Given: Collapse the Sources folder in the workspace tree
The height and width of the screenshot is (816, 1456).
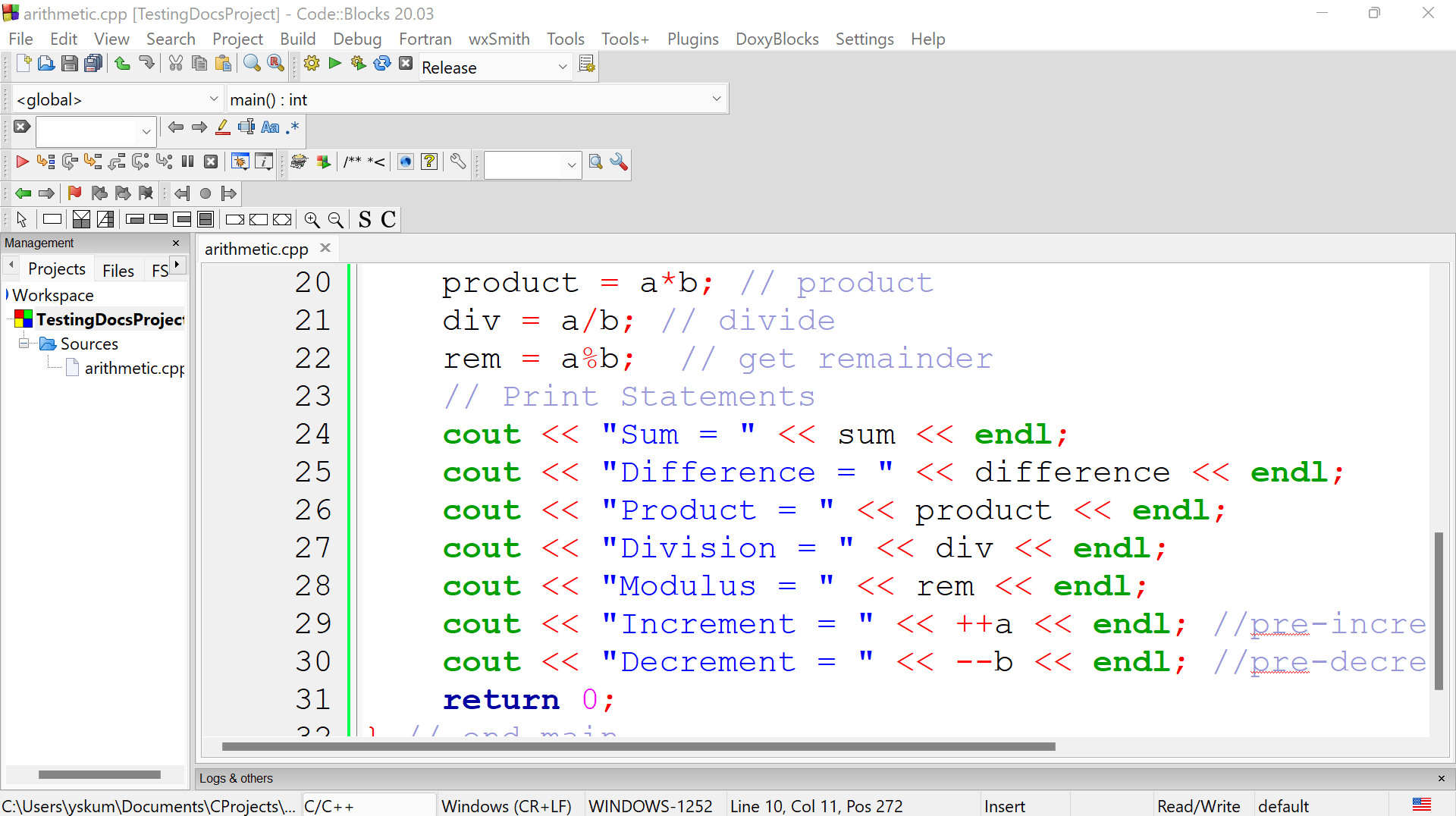Looking at the screenshot, I should (24, 344).
